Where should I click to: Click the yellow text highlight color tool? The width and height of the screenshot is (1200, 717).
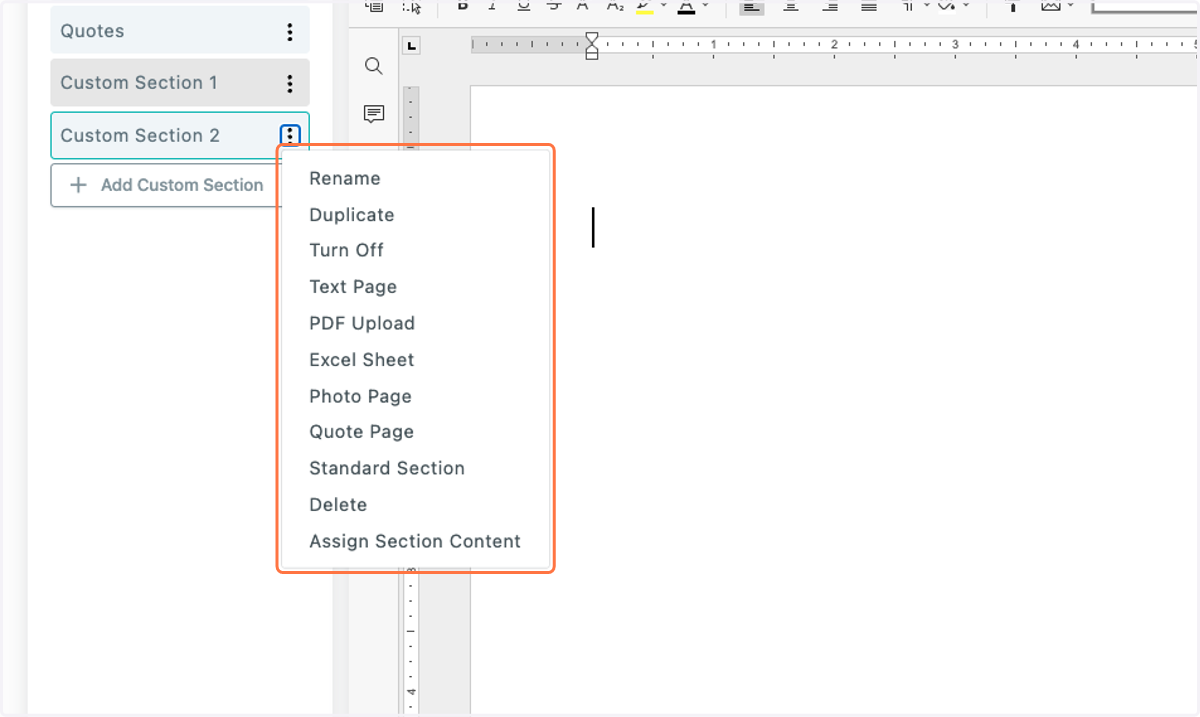(644, 7)
